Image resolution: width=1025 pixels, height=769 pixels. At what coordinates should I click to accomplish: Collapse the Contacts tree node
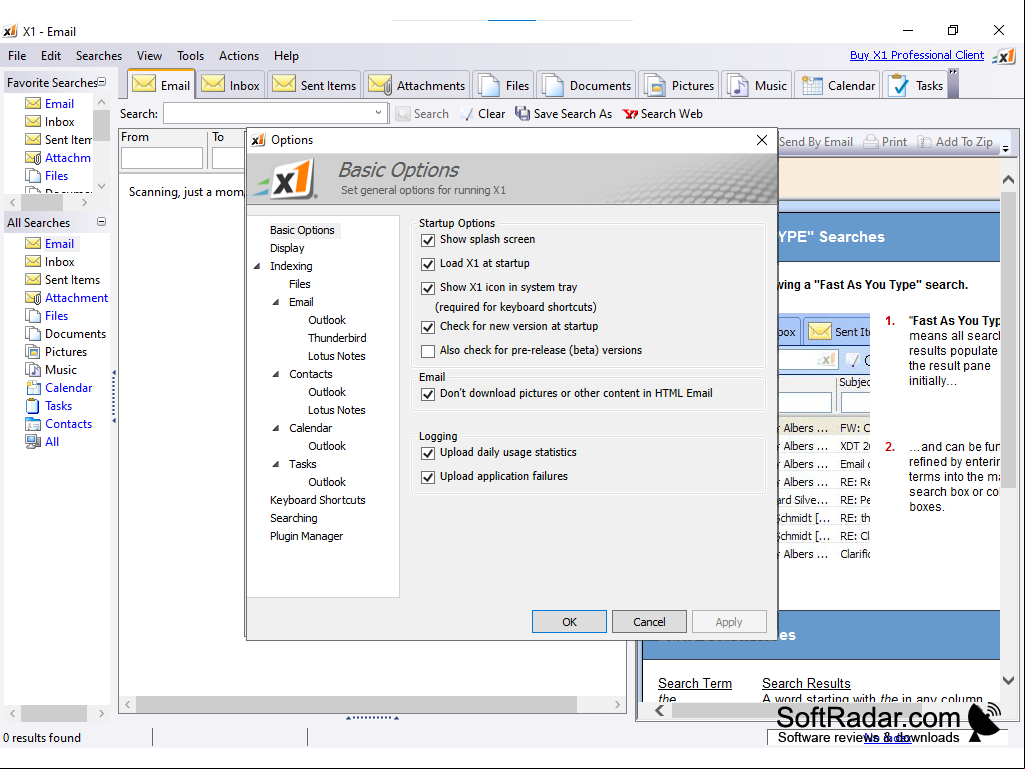click(276, 374)
